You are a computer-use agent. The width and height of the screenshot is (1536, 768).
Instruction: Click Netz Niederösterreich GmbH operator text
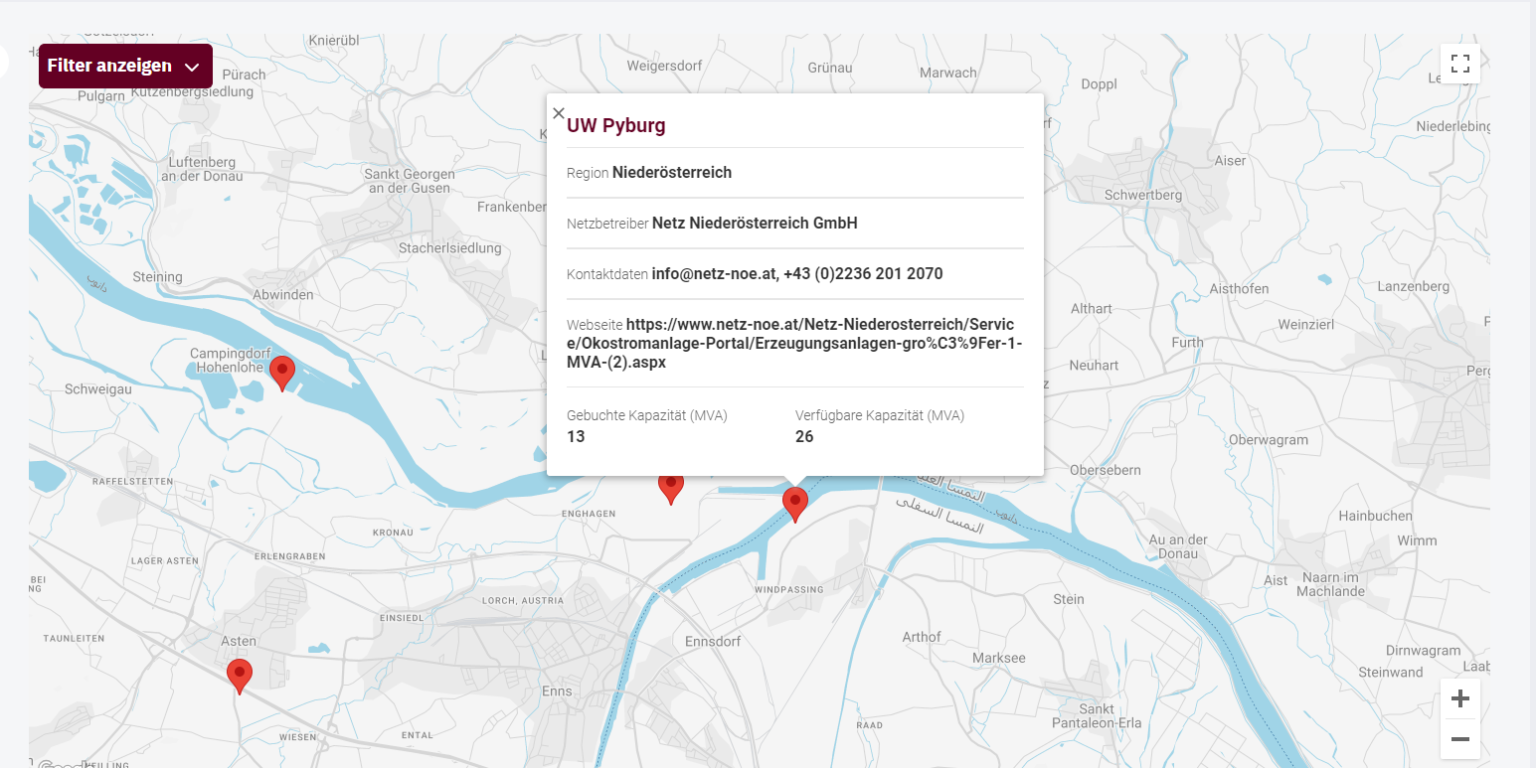click(755, 223)
